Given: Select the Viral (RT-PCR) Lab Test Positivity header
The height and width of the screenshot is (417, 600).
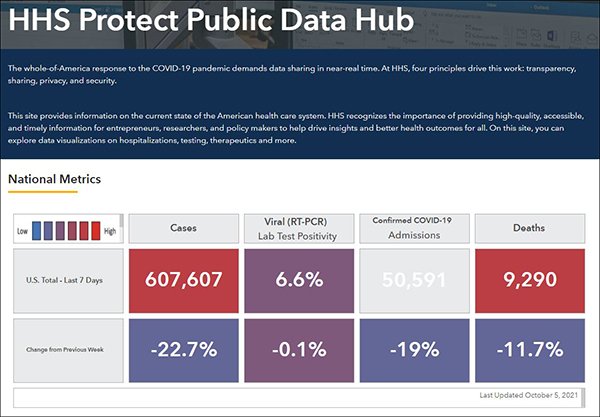Looking at the screenshot, I should point(299,229).
